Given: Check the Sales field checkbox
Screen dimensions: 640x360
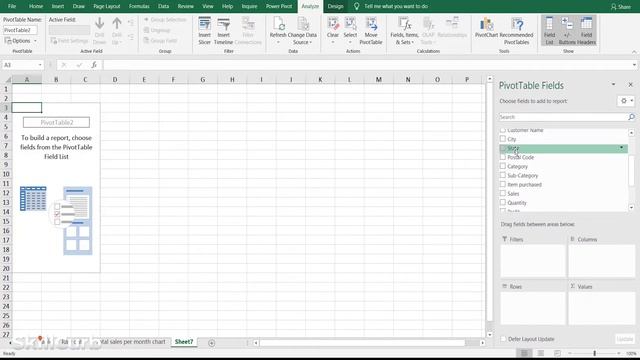Looking at the screenshot, I should pos(503,193).
